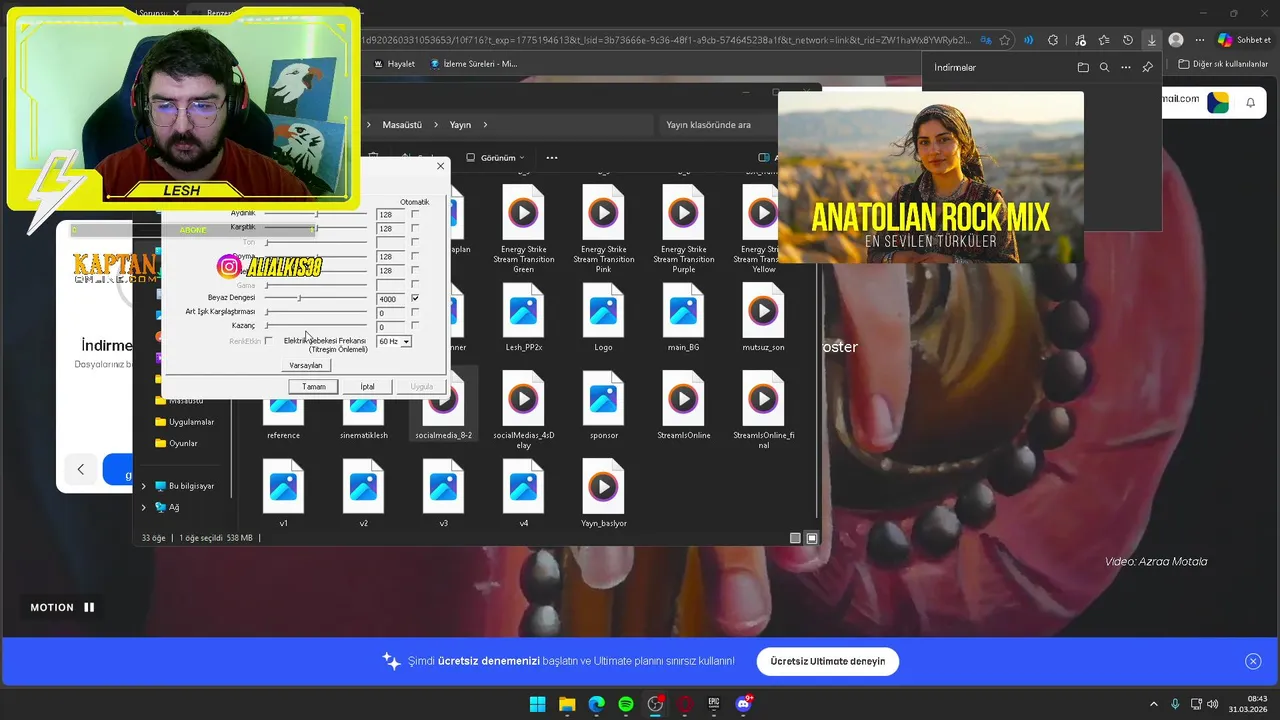This screenshot has height=720, width=1280.
Task: Open more options in İndirmeler panel
Action: coord(1126,67)
